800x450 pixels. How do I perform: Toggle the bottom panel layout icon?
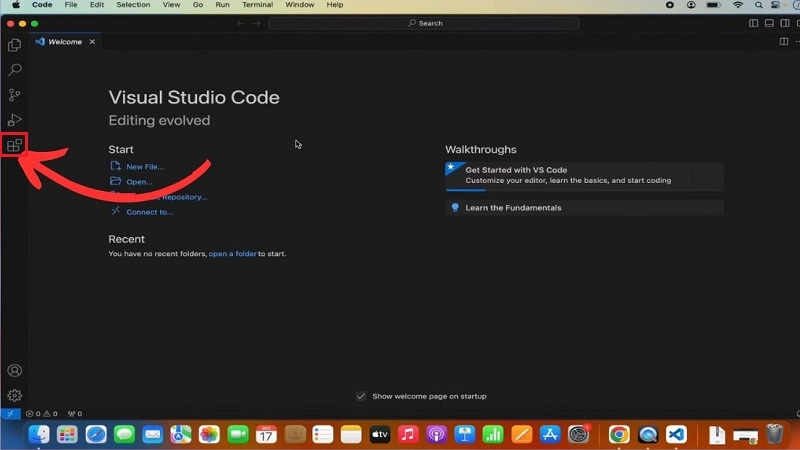coord(769,23)
